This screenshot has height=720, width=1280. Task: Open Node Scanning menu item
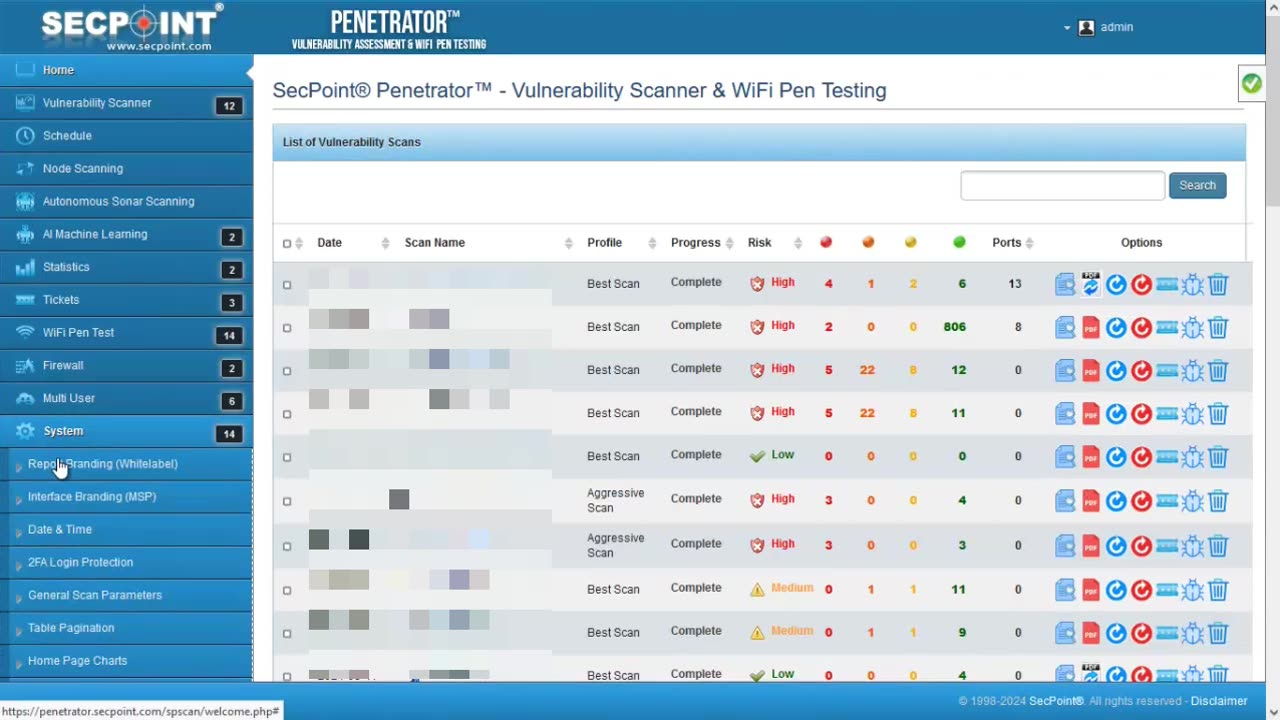pyautogui.click(x=126, y=169)
